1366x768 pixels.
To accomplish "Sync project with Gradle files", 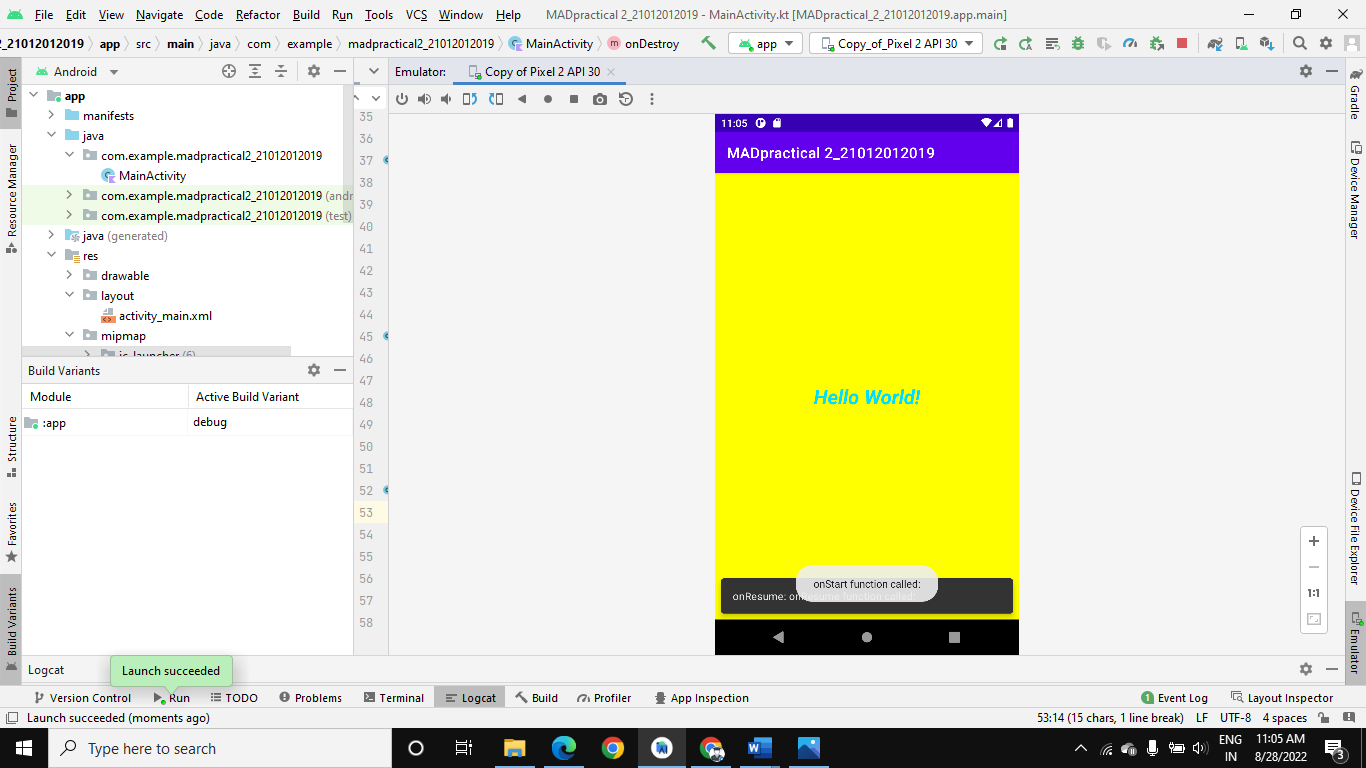I will (x=1215, y=43).
